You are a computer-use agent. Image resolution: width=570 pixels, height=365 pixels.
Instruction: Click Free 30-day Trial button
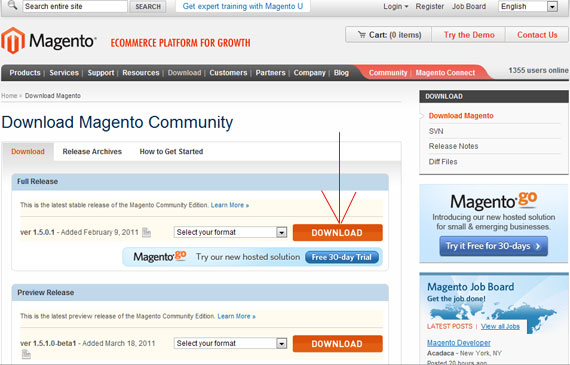342,257
